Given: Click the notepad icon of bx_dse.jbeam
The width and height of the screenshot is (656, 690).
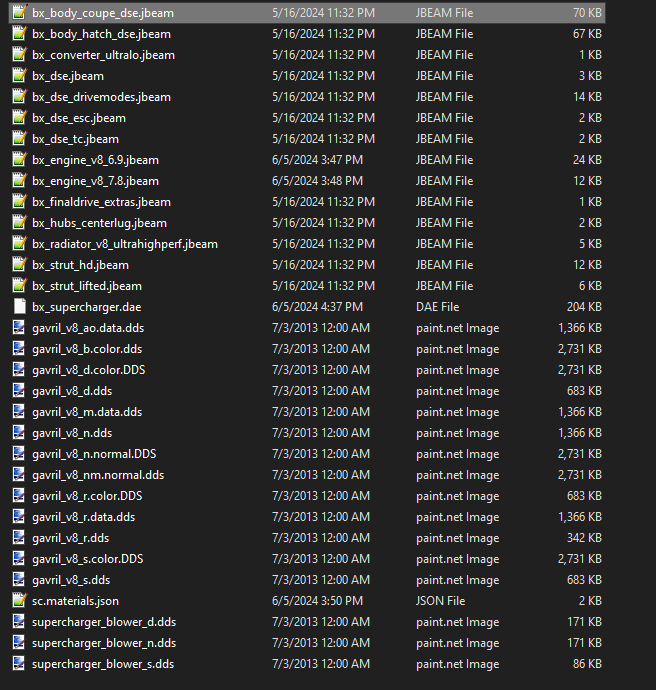Looking at the screenshot, I should click(19, 76).
